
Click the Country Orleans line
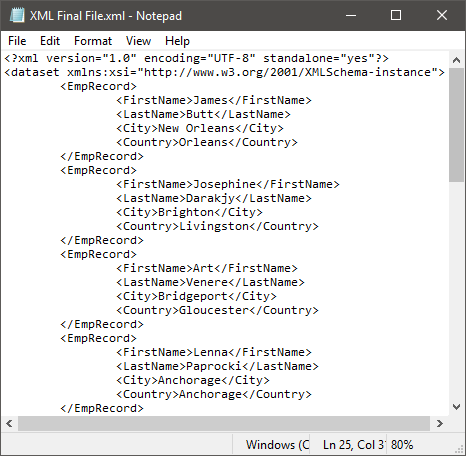tap(207, 142)
